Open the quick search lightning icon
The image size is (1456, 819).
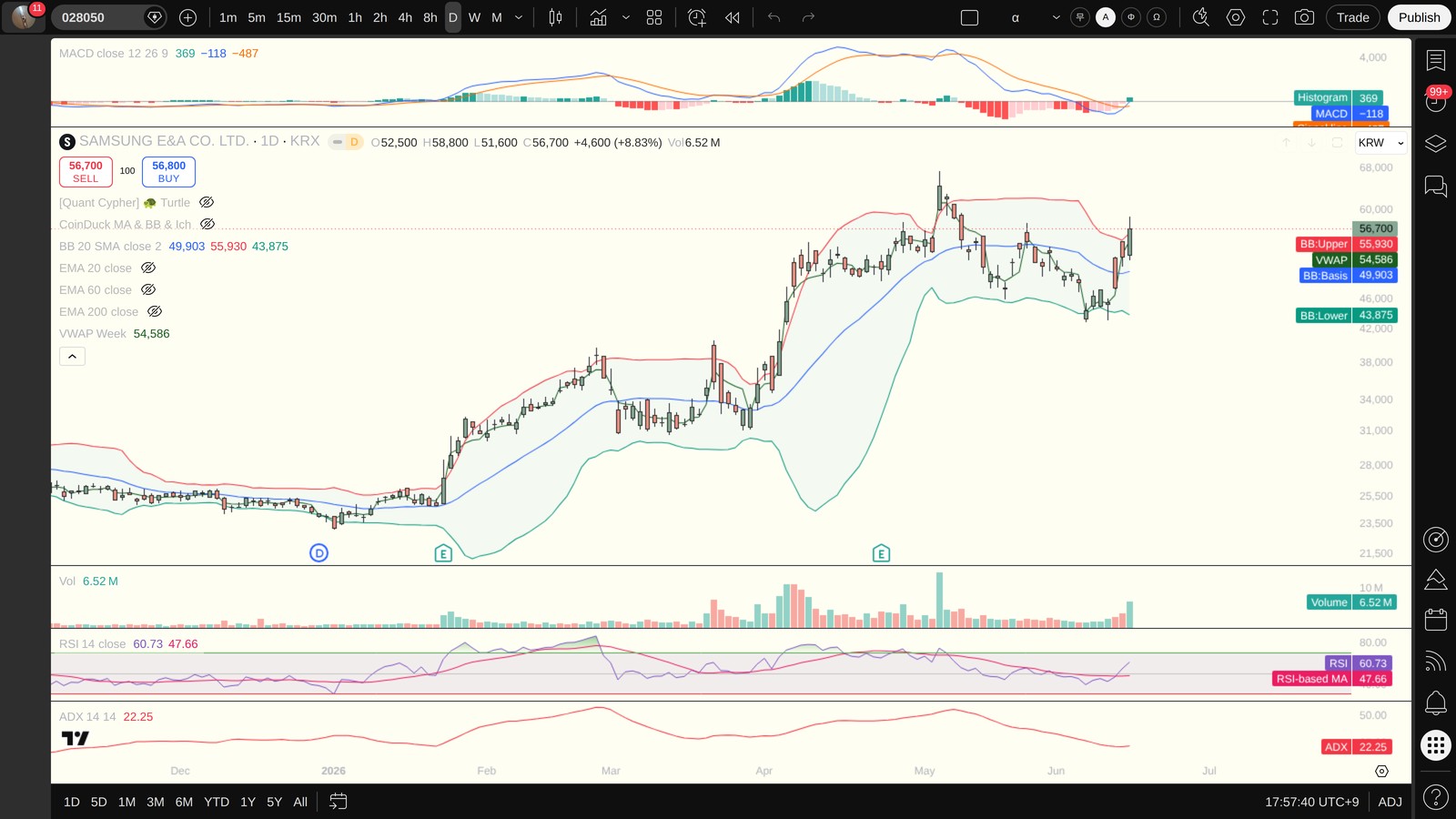(1201, 17)
